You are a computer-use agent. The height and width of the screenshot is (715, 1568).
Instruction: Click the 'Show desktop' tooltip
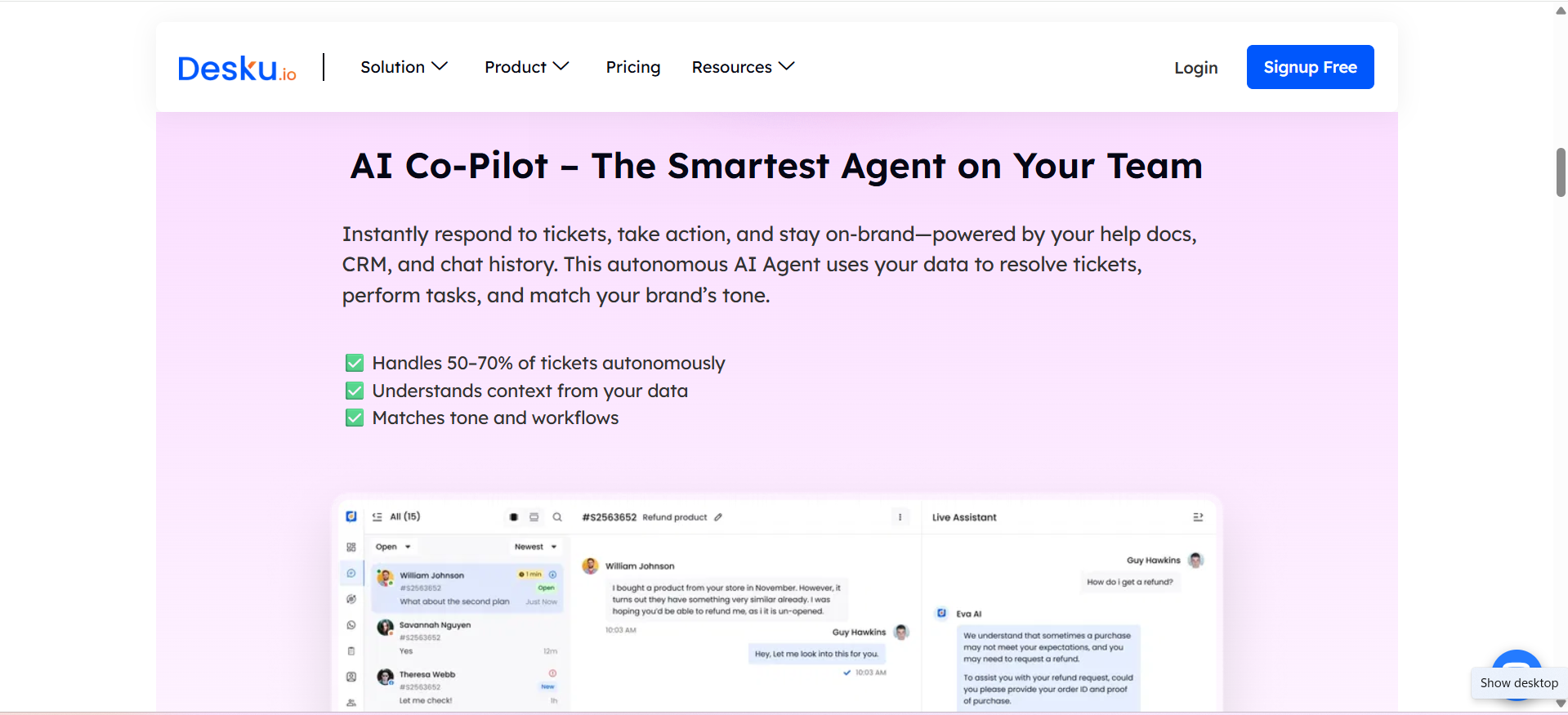tap(1519, 683)
